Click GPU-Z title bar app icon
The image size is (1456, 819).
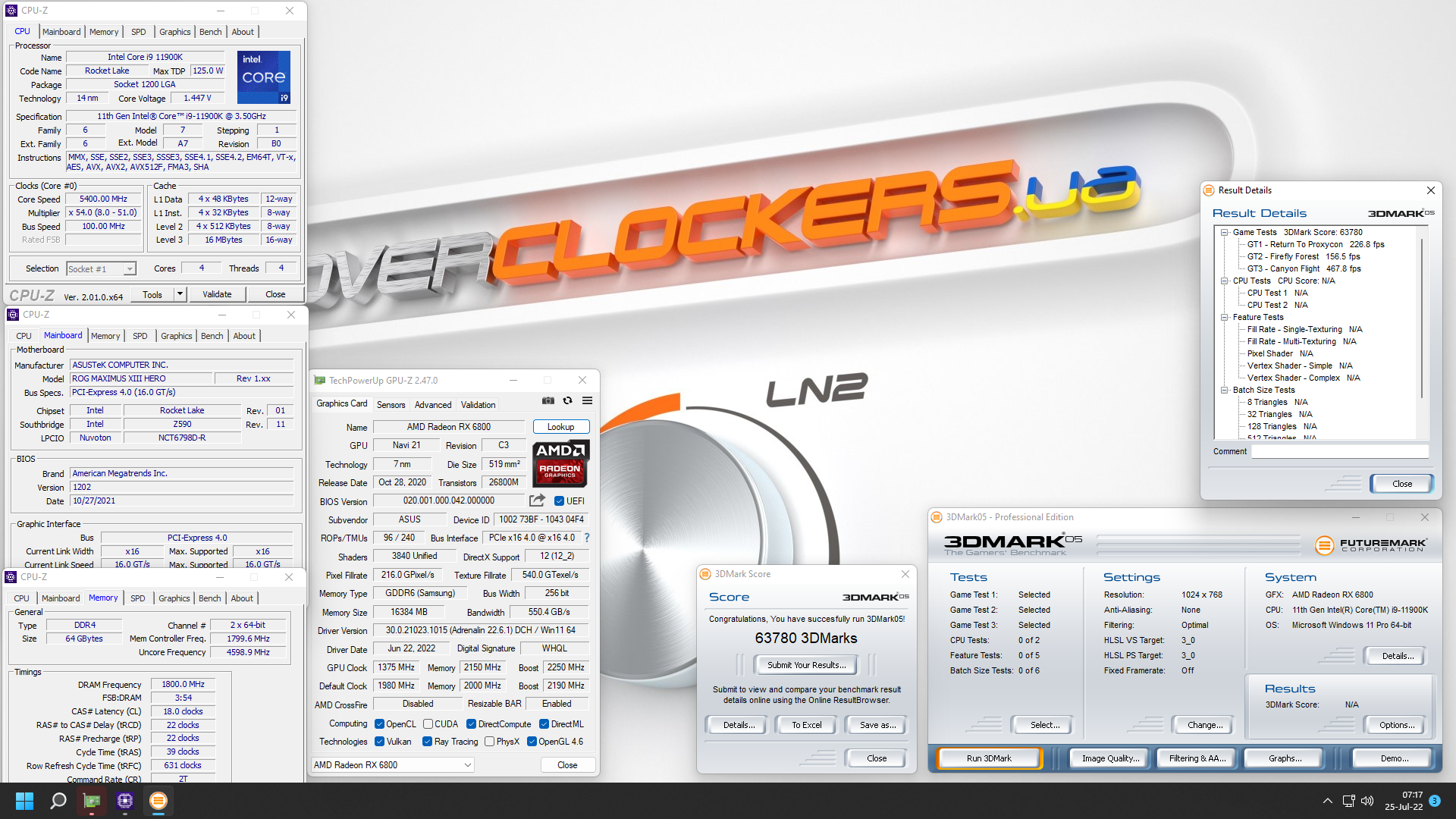pos(320,380)
